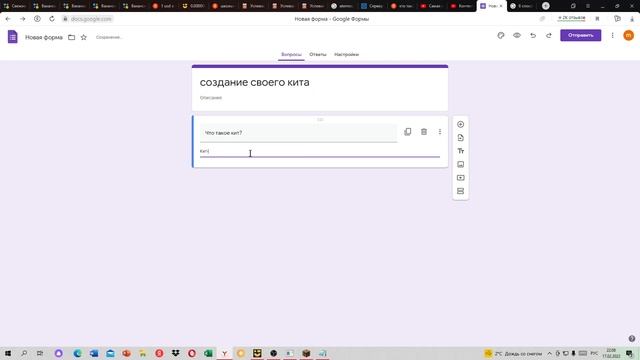Image resolution: width=640 pixels, height=360 pixels.
Task: Star the form Новая форма
Action: click(x=84, y=37)
